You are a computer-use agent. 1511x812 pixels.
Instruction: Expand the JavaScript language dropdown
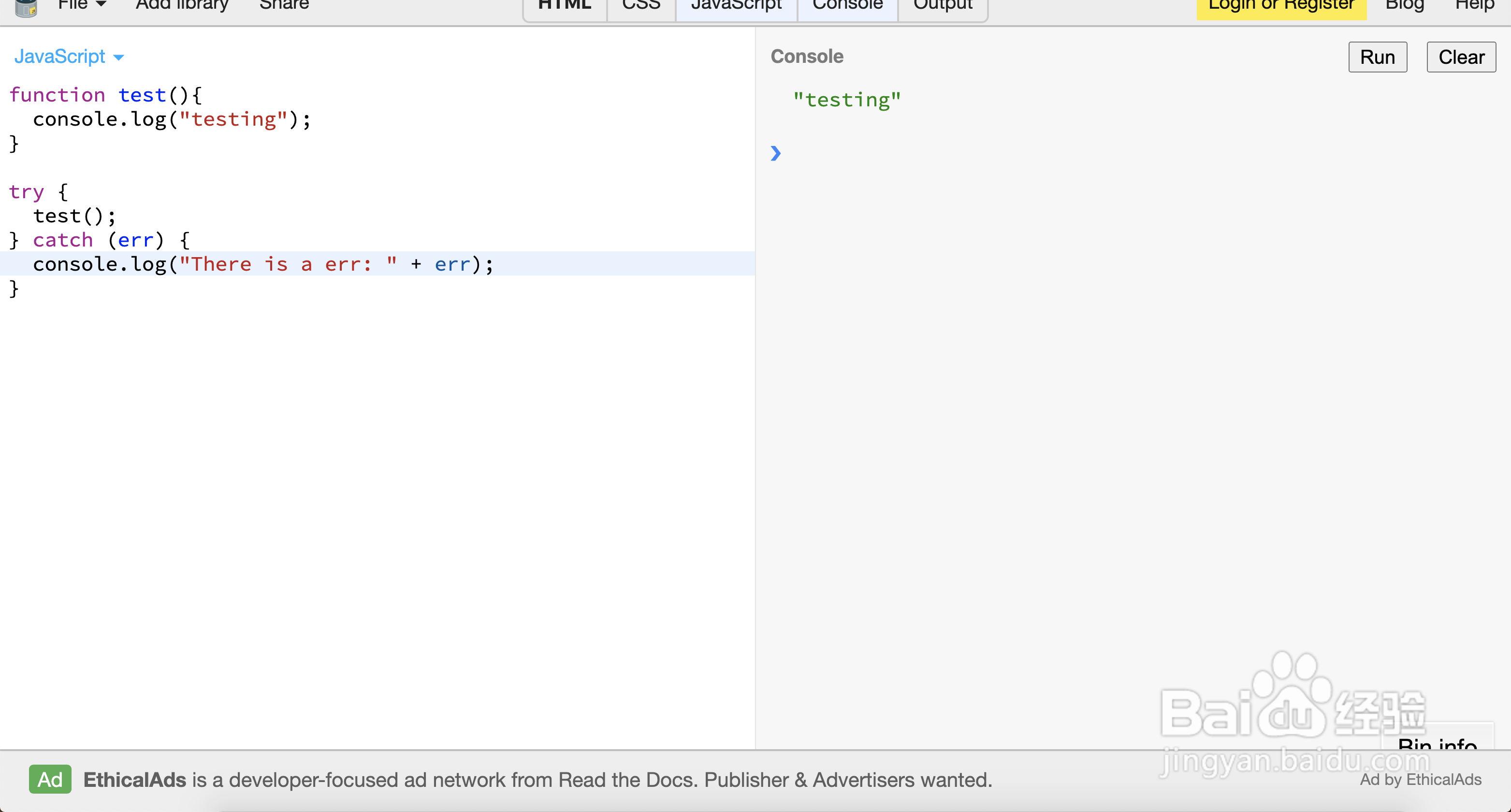[x=69, y=57]
